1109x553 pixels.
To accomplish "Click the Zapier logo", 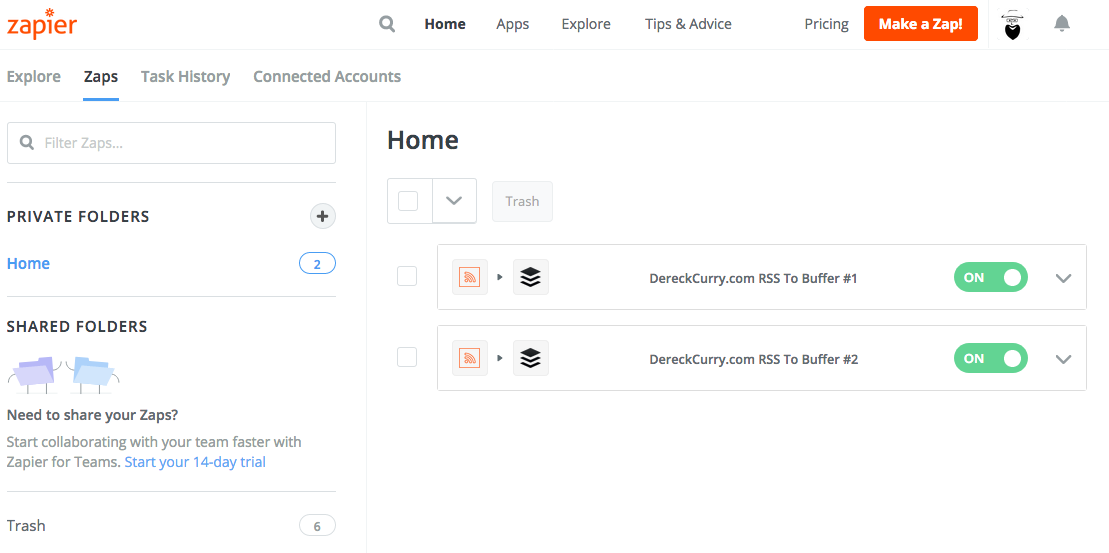I will pos(42,23).
